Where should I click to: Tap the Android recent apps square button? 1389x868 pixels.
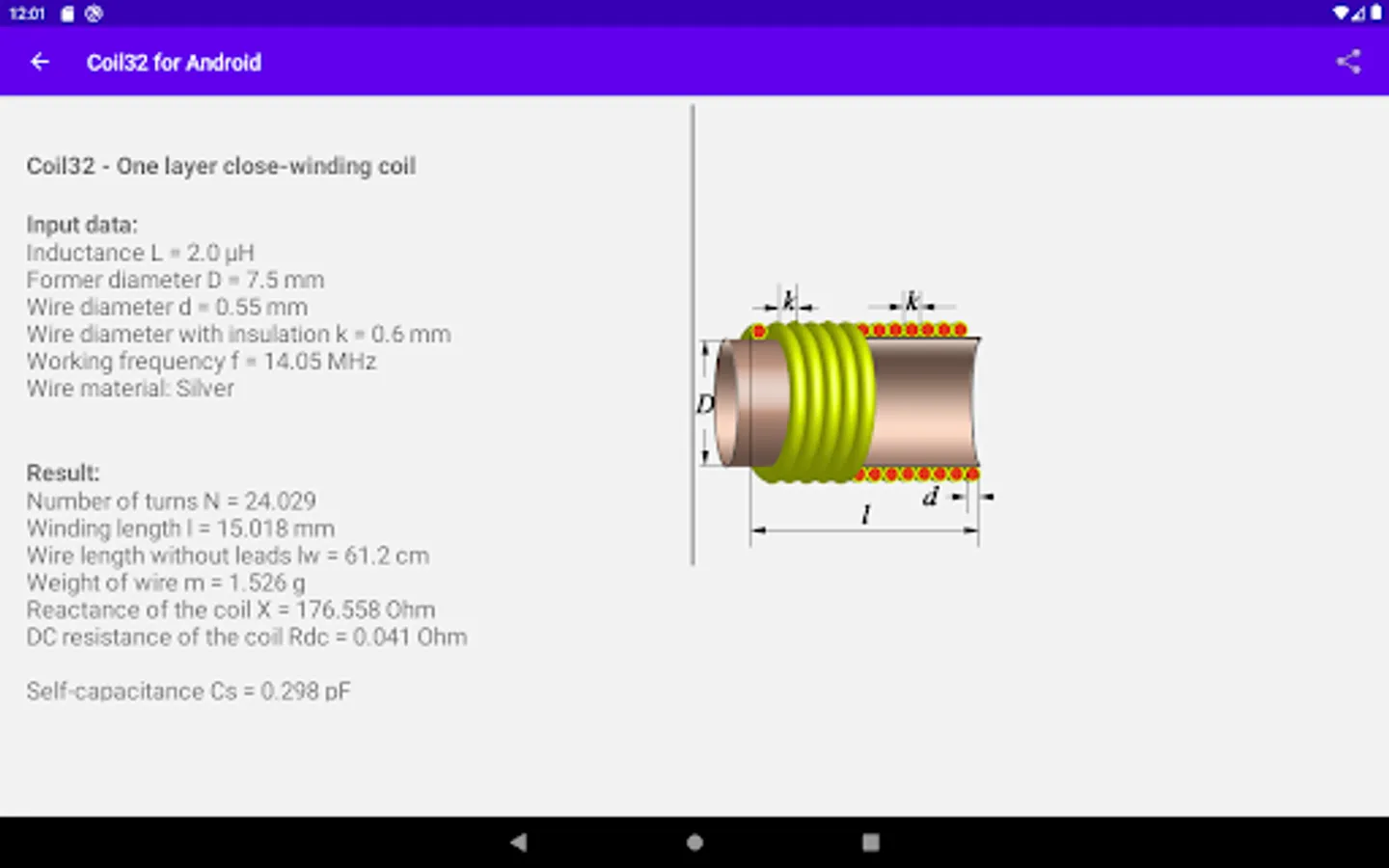tap(870, 842)
